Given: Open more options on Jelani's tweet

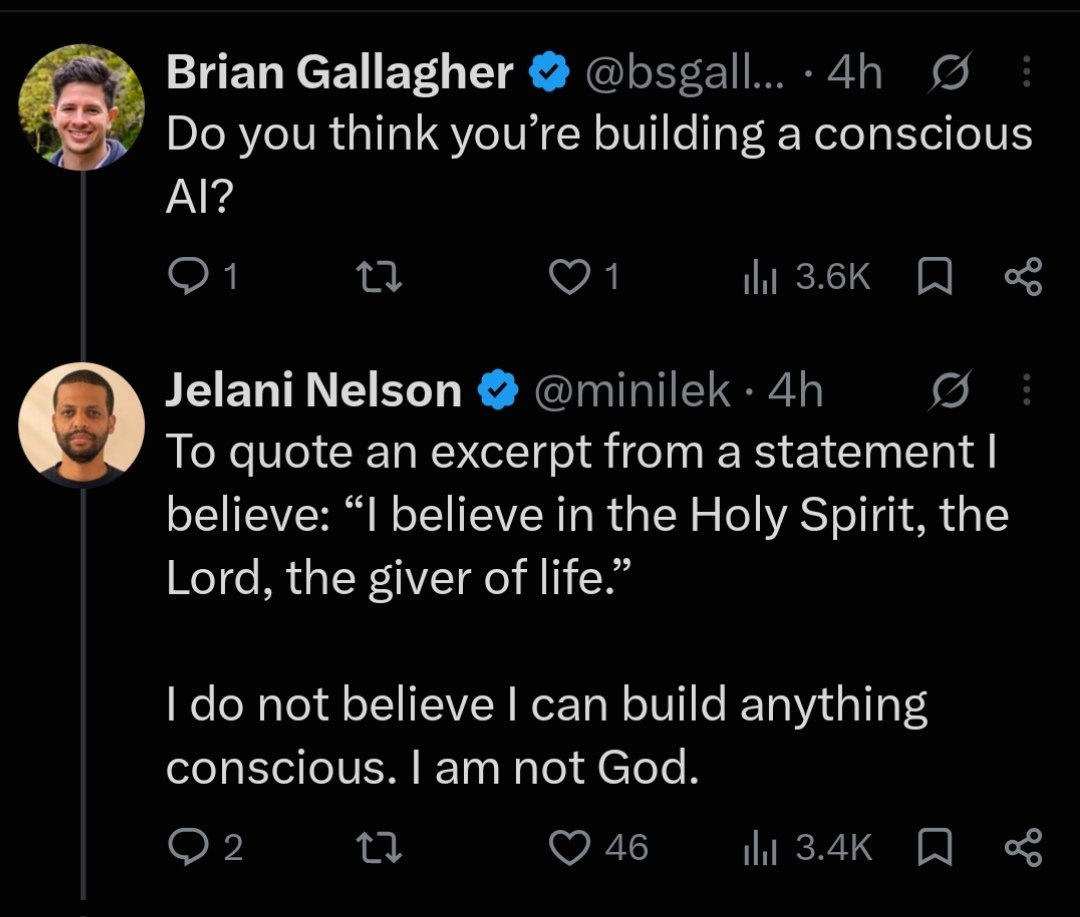Looking at the screenshot, I should tap(1026, 390).
